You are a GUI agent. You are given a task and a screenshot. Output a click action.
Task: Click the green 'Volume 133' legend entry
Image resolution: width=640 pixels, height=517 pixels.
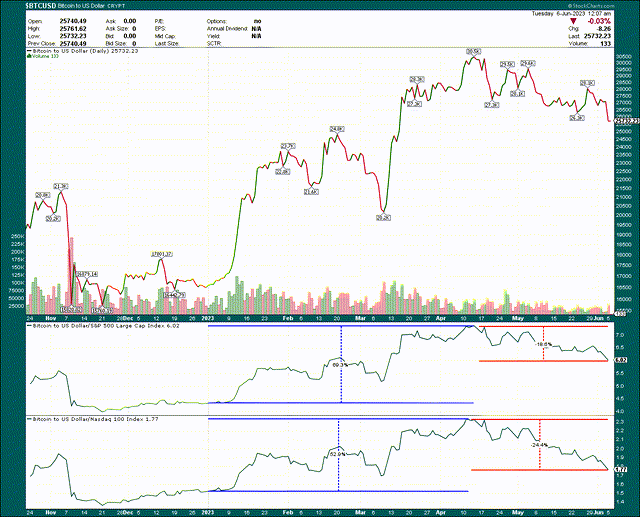coord(43,56)
